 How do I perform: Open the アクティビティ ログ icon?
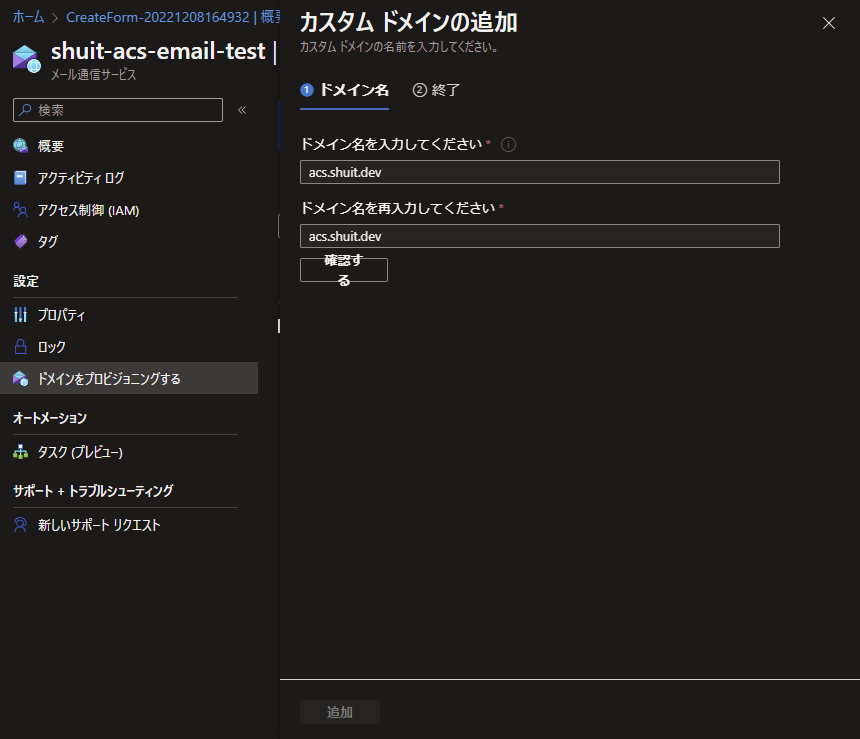(x=20, y=178)
